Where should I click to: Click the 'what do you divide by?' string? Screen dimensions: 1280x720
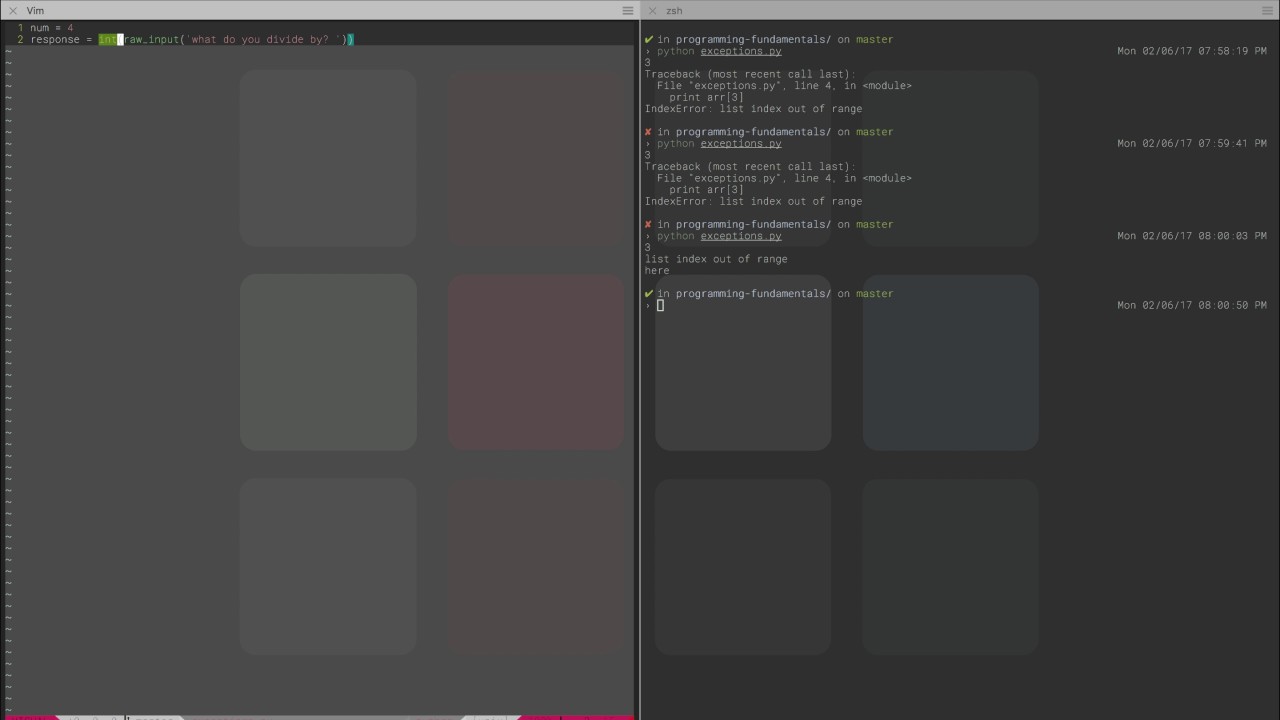click(263, 40)
